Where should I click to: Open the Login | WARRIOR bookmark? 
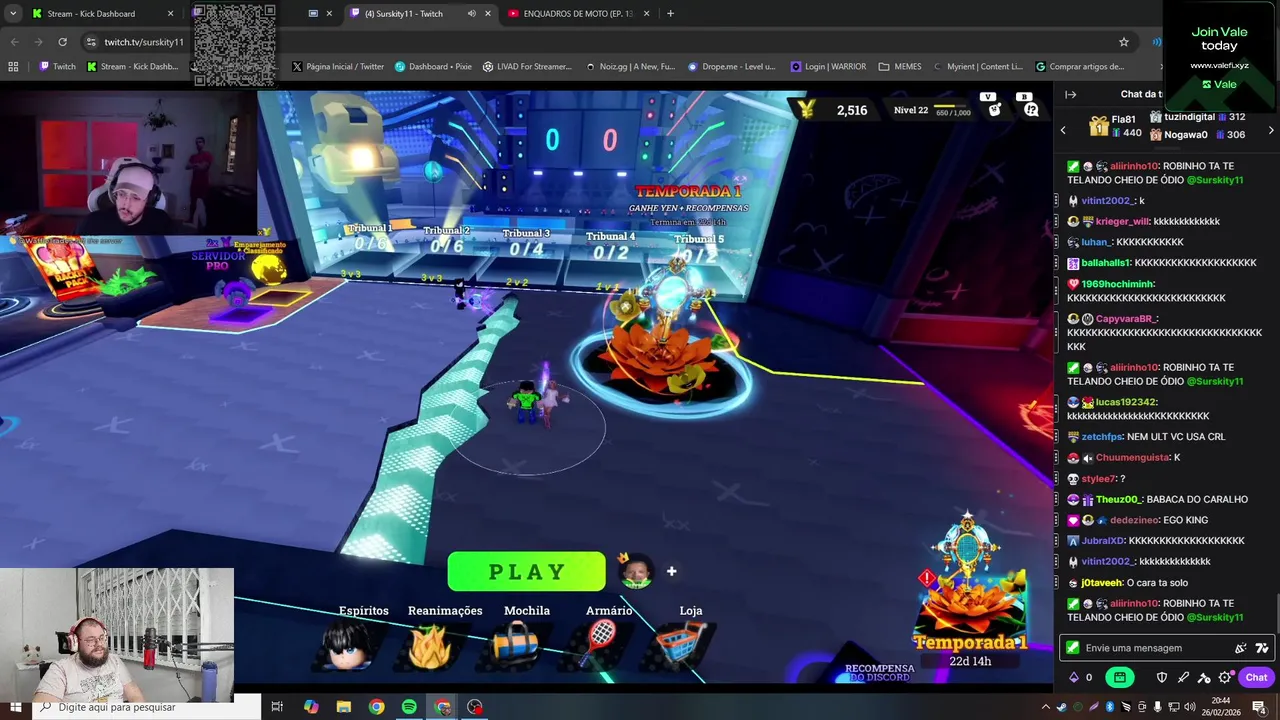click(x=828, y=67)
